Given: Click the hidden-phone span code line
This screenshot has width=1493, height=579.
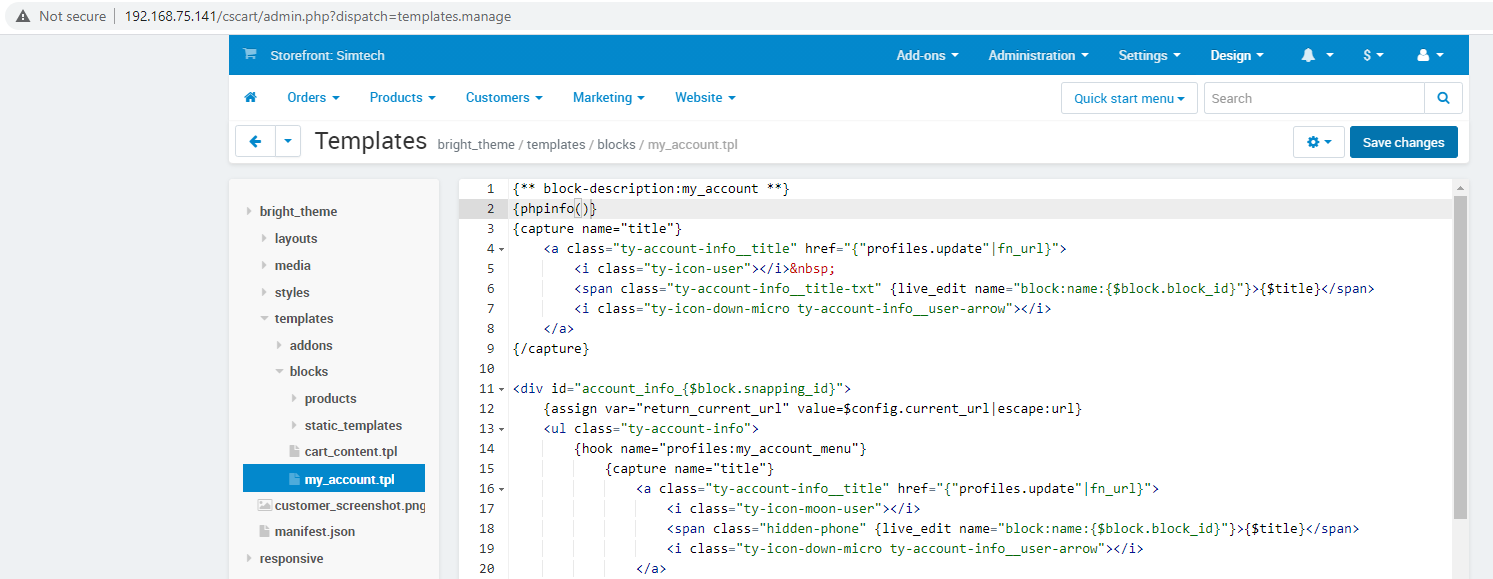Looking at the screenshot, I should (x=1013, y=529).
